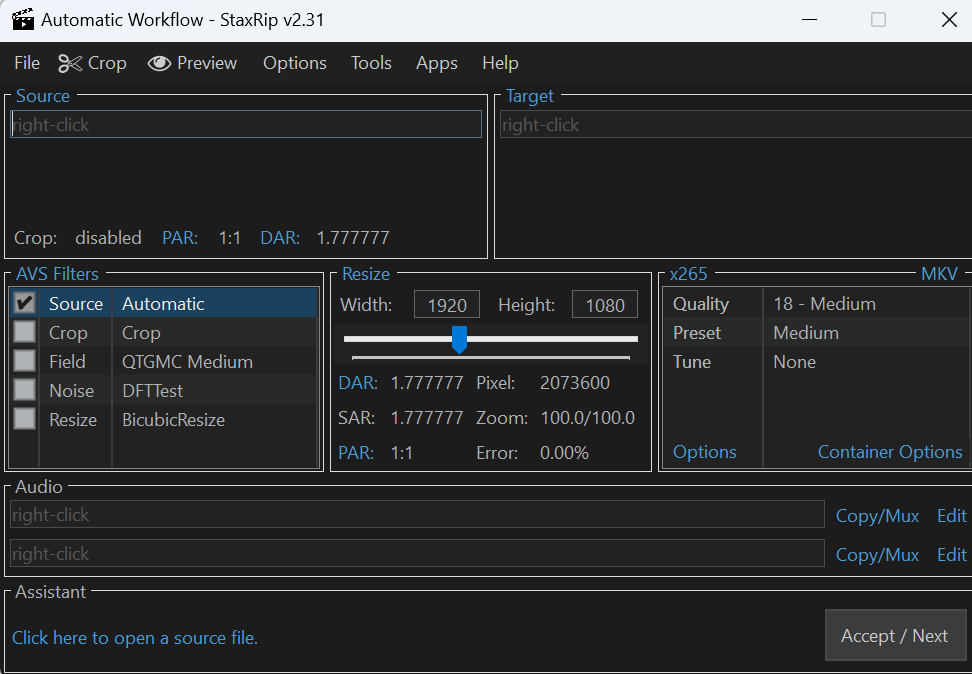972x674 pixels.
Task: Open the File menu
Action: tap(27, 63)
